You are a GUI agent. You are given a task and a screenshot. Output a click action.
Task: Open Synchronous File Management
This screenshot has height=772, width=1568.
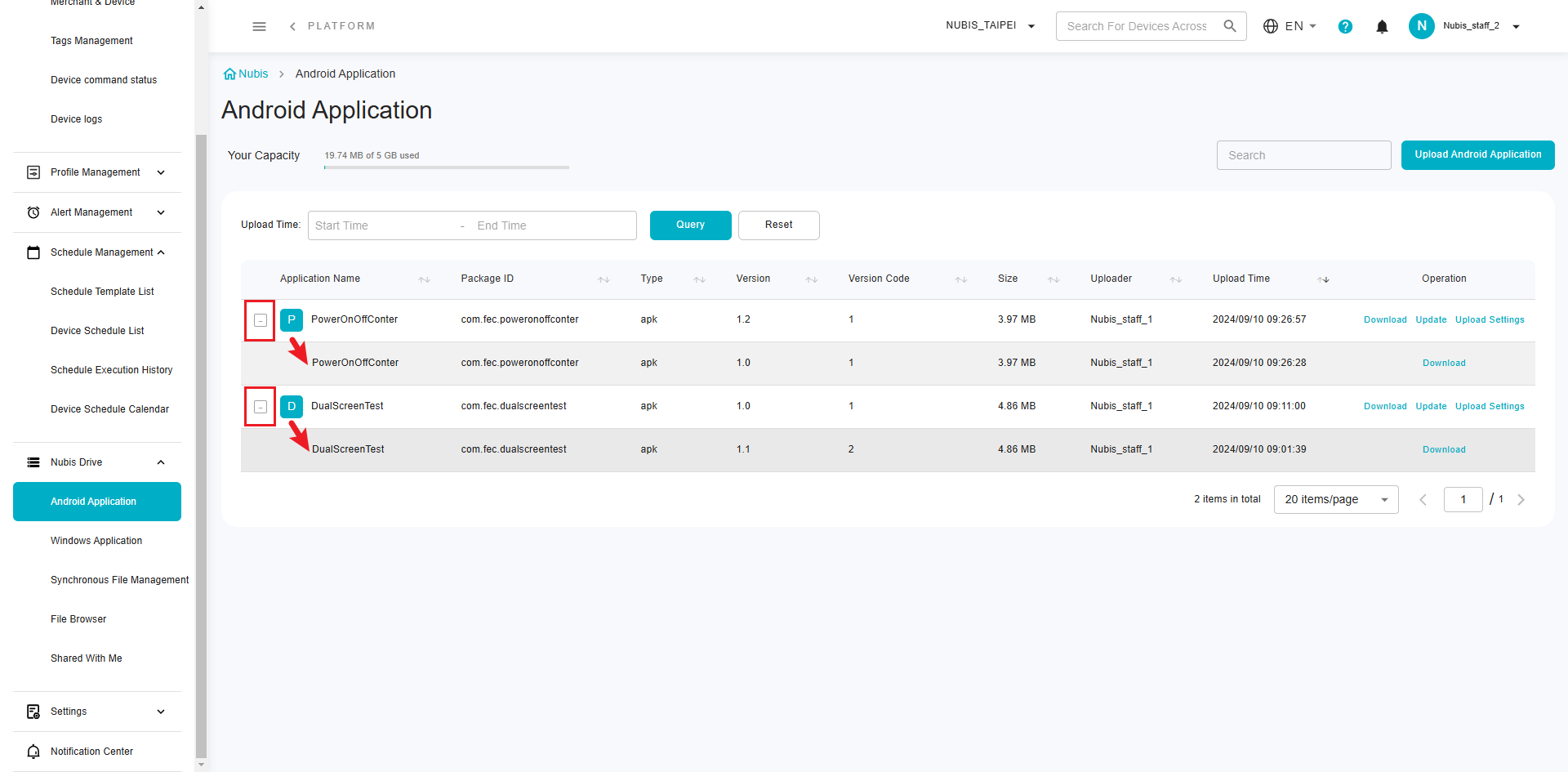[x=119, y=580]
